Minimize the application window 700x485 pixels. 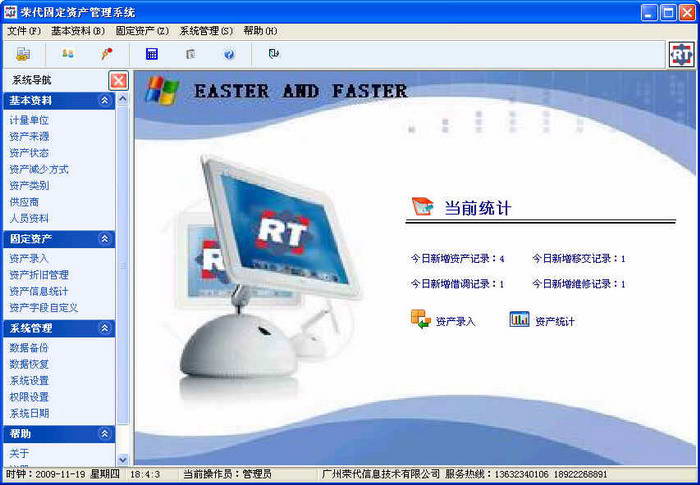[x=649, y=13]
